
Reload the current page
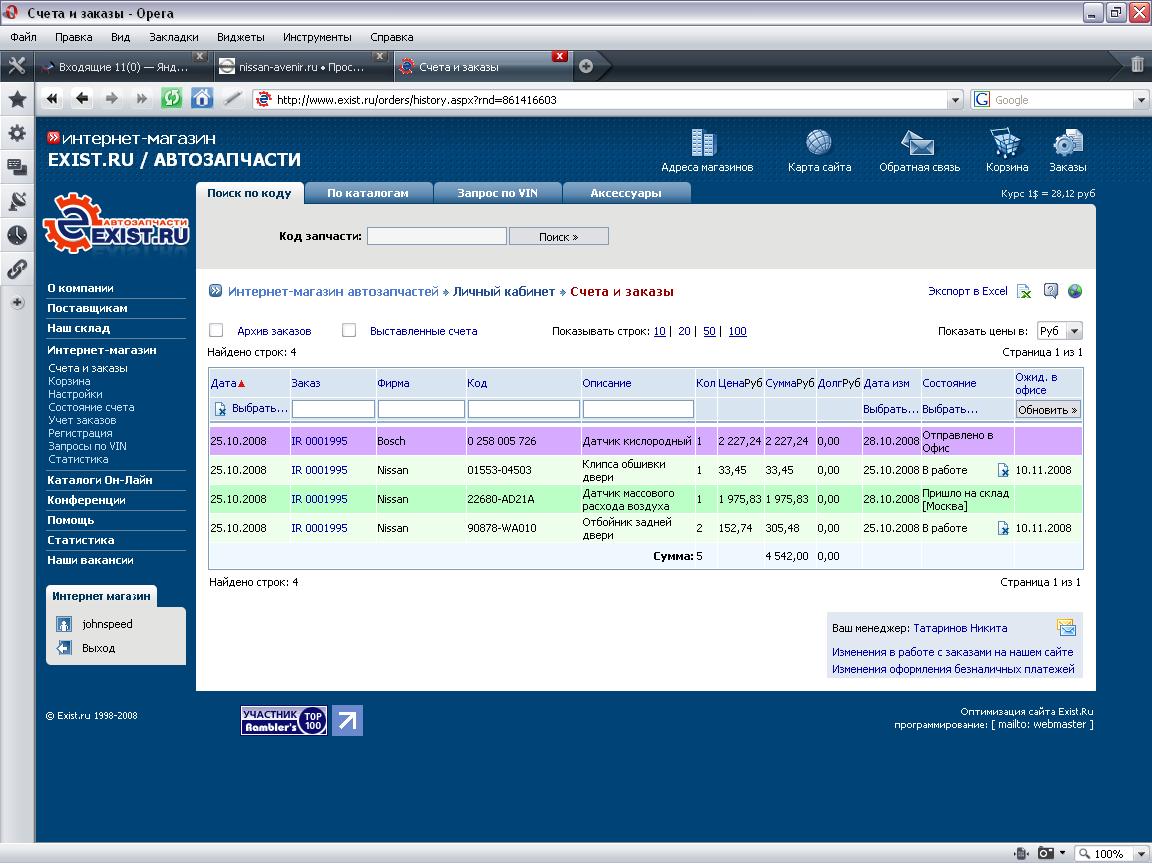click(x=171, y=98)
